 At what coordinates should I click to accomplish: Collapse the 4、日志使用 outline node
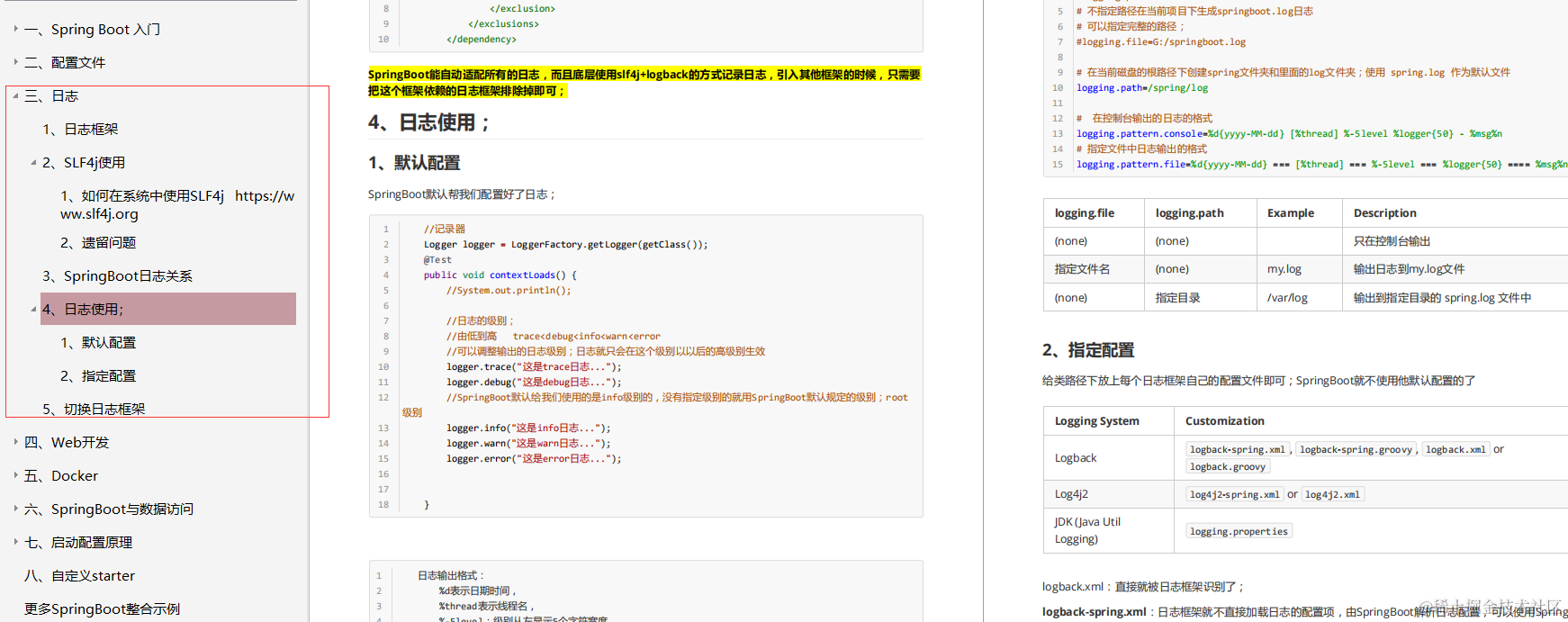pos(33,309)
